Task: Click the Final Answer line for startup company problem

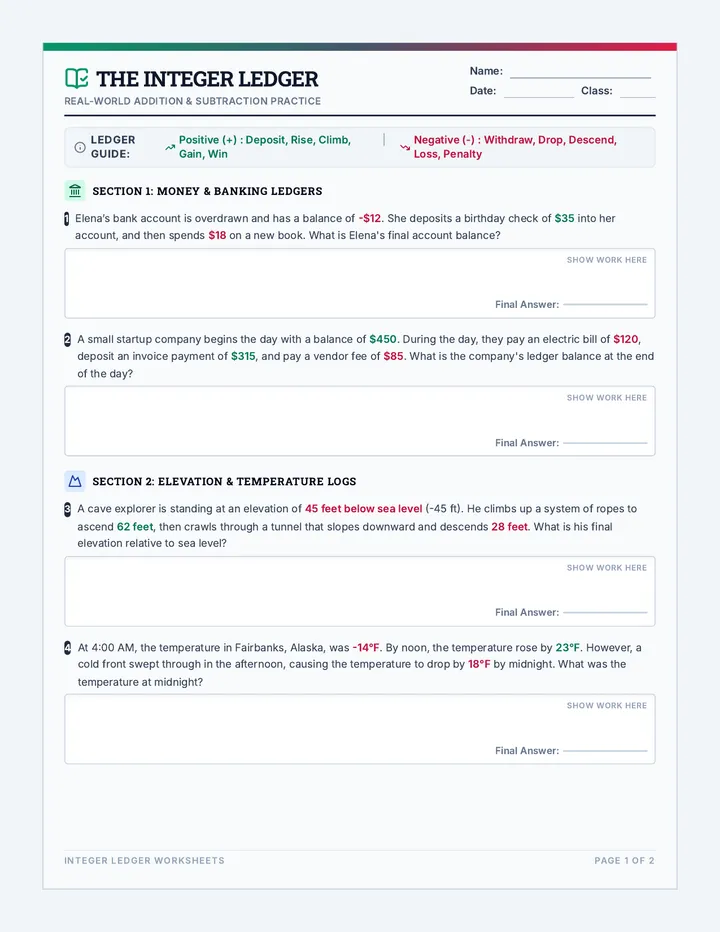Action: coord(605,443)
